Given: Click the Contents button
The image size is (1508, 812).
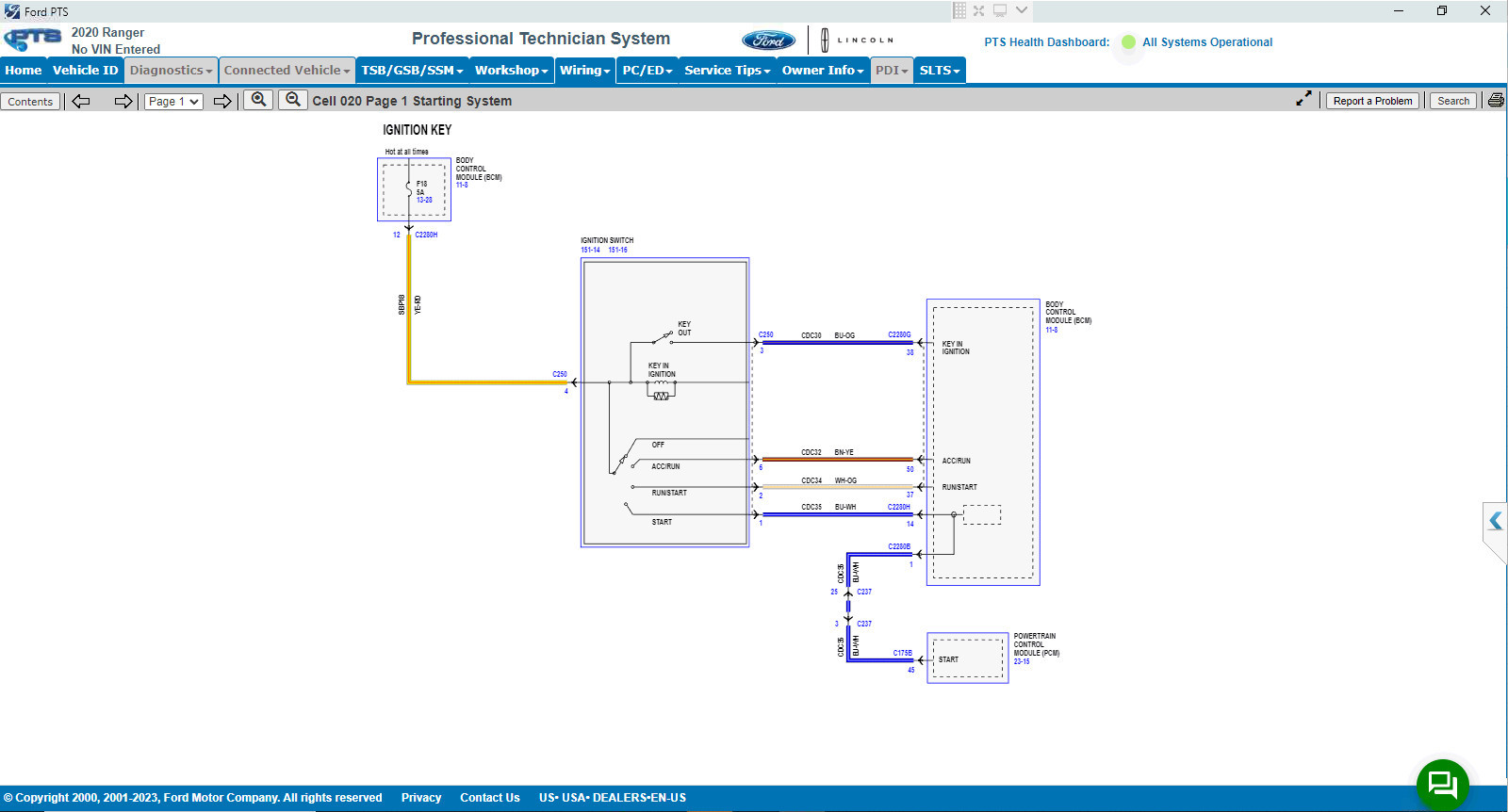Looking at the screenshot, I should [30, 102].
